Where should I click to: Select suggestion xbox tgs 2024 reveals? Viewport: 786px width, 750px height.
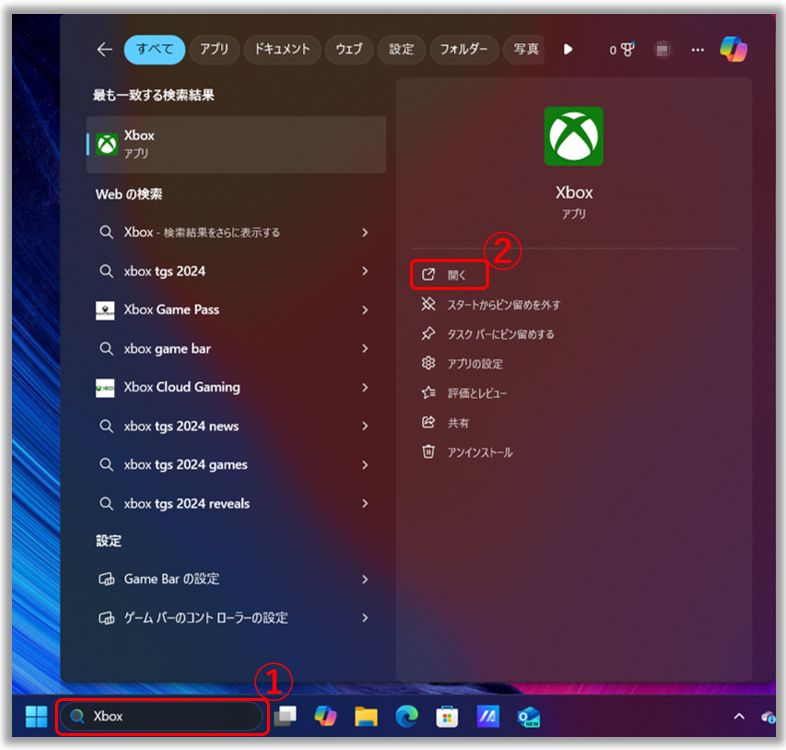click(x=186, y=503)
